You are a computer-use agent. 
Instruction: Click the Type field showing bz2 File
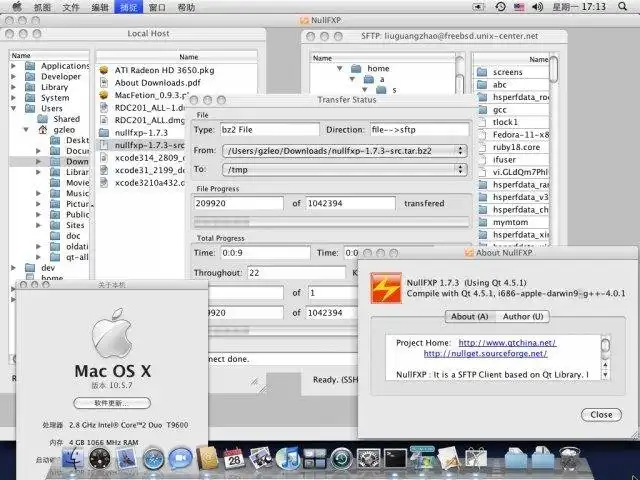(x=270, y=130)
